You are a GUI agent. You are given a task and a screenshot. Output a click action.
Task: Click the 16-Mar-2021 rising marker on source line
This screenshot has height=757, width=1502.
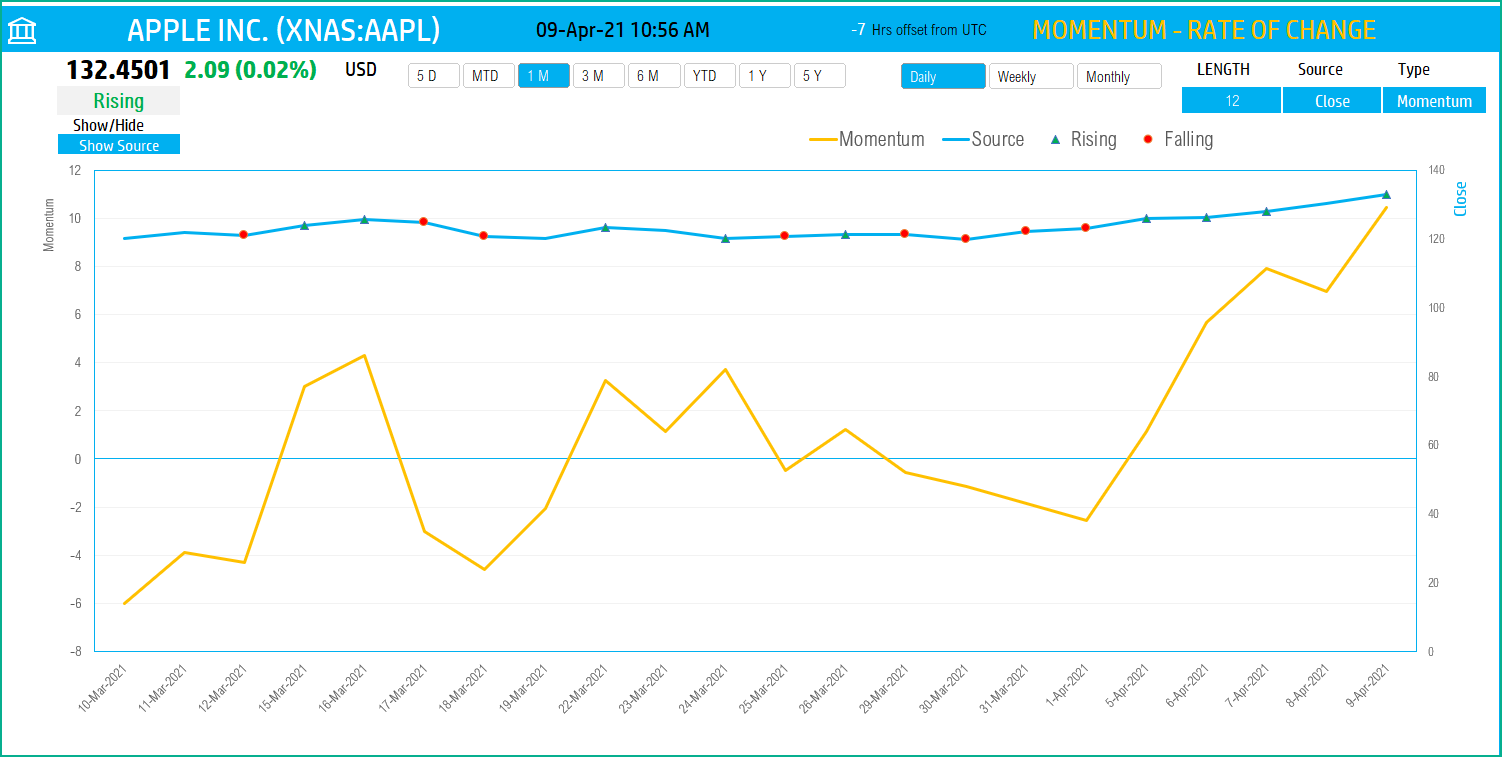[x=364, y=219]
